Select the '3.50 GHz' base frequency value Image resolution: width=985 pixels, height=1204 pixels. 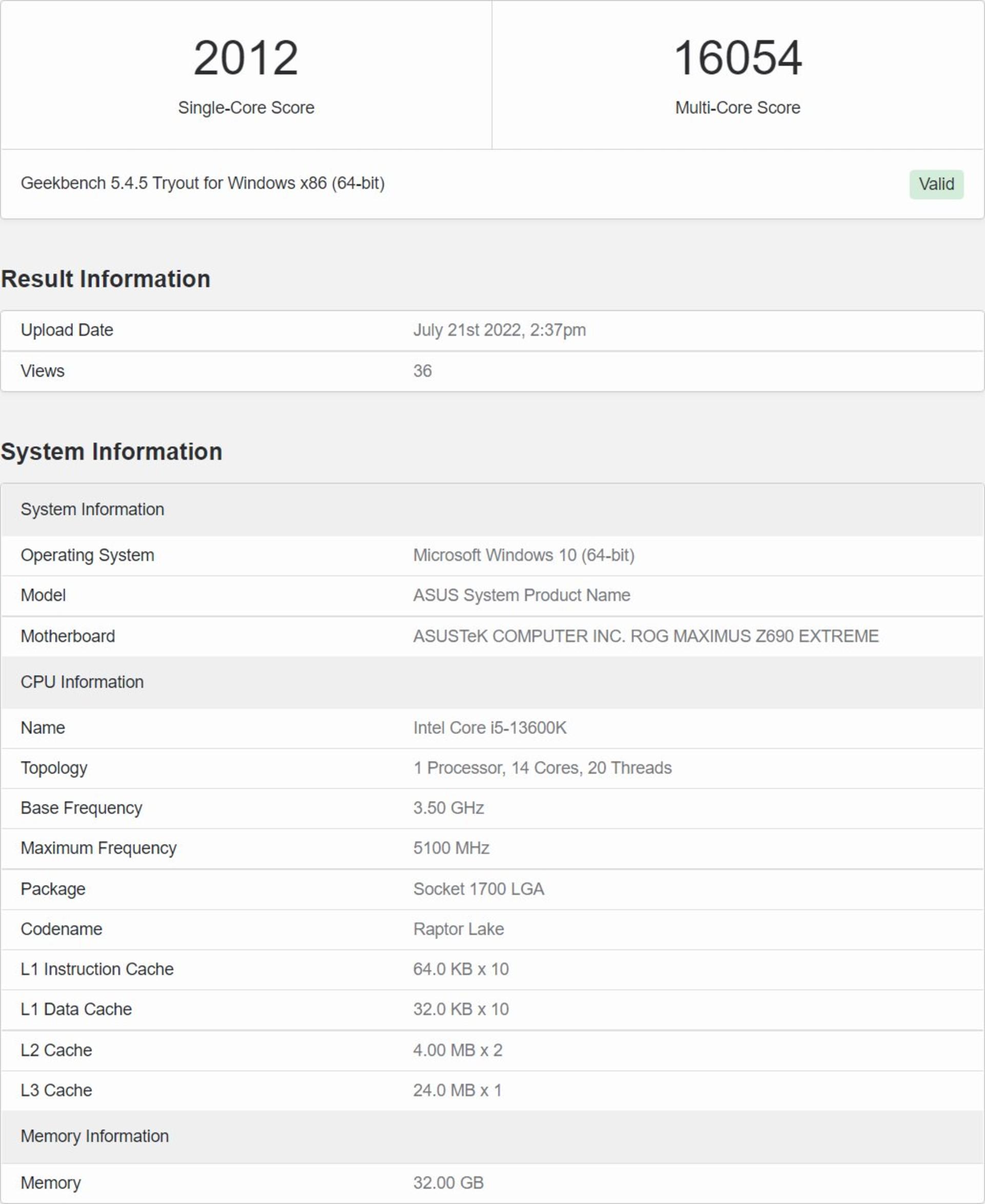click(448, 808)
